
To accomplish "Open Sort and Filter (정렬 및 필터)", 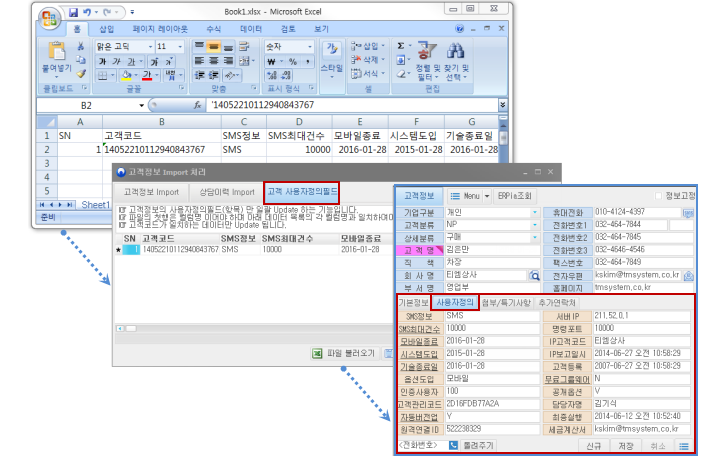I will tap(427, 60).
